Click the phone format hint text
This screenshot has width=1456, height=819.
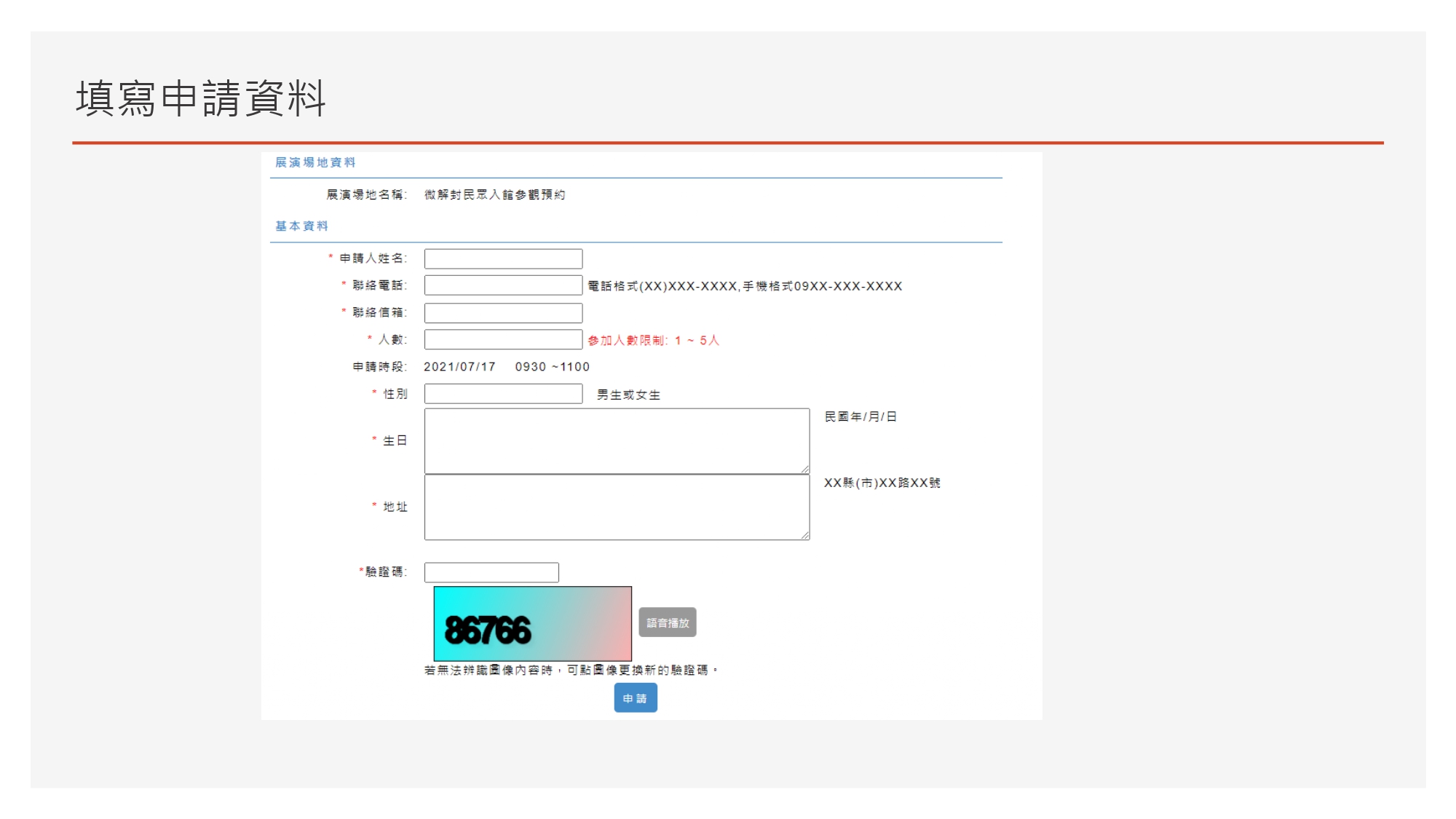pyautogui.click(x=744, y=285)
